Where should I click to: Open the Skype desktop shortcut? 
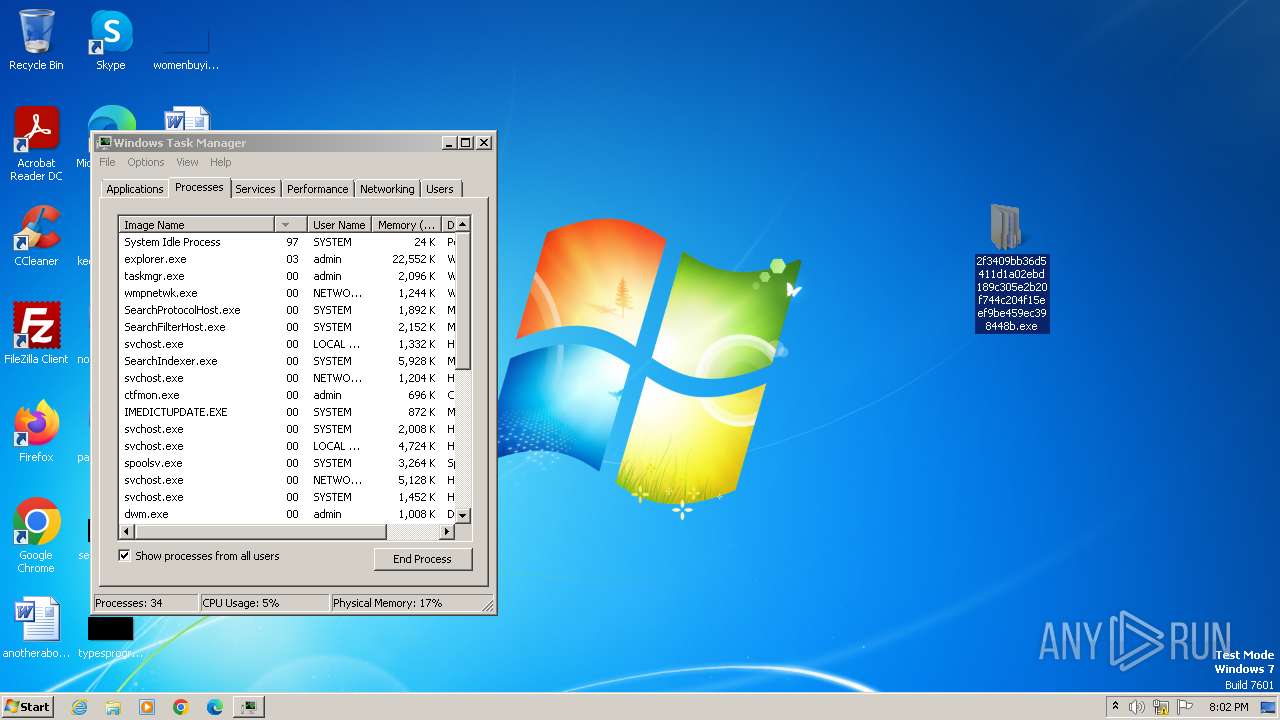[x=110, y=40]
